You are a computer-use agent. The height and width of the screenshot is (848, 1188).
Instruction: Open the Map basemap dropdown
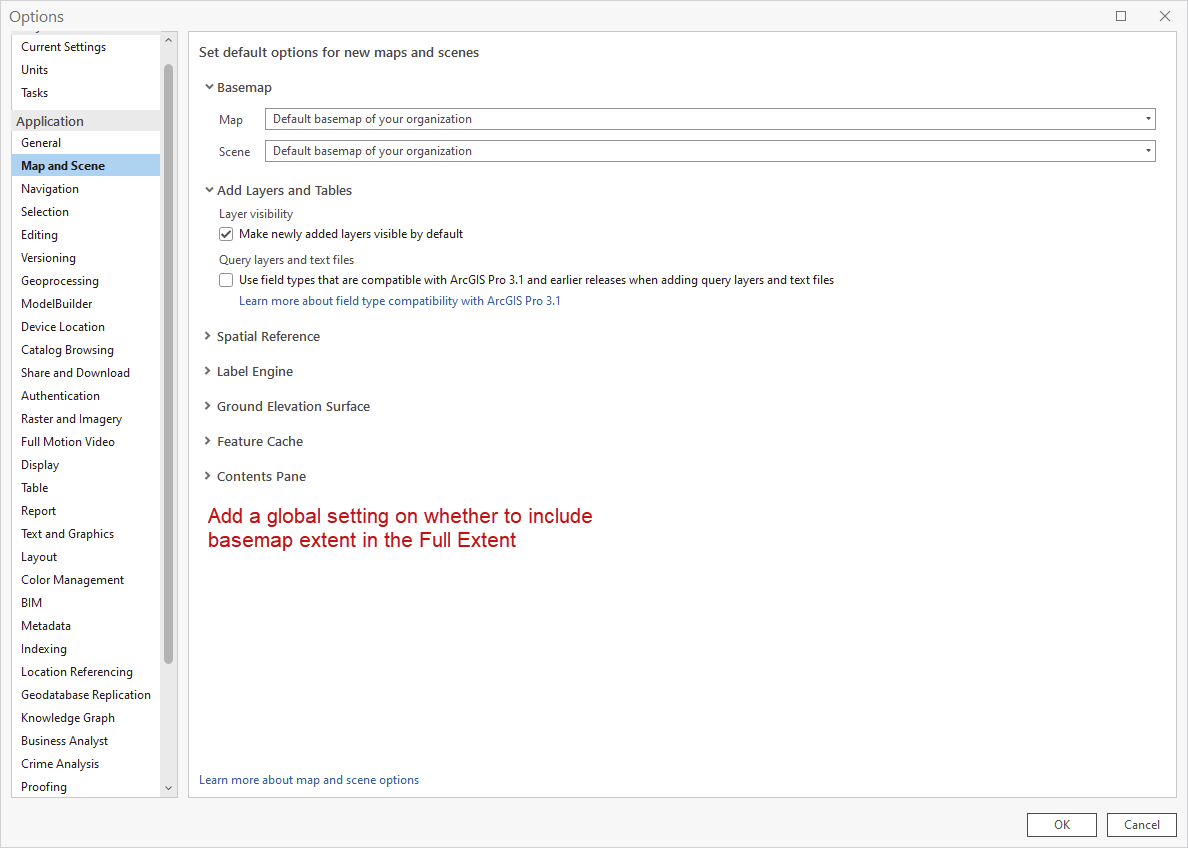tap(710, 119)
